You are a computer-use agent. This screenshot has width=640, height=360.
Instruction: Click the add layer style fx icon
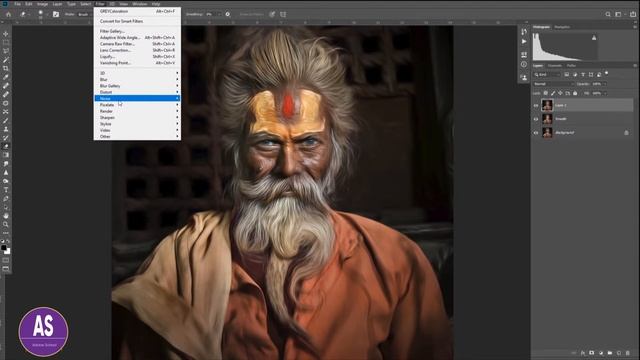[x=583, y=353]
